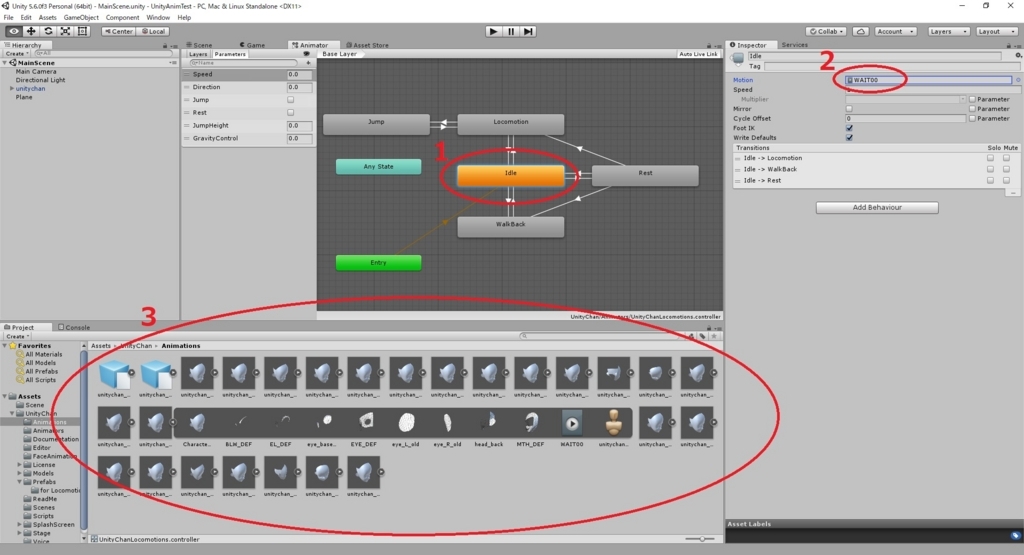Open the Inspector gear settings icon
Viewport: 1024px width, 555px height.
pos(1017,56)
